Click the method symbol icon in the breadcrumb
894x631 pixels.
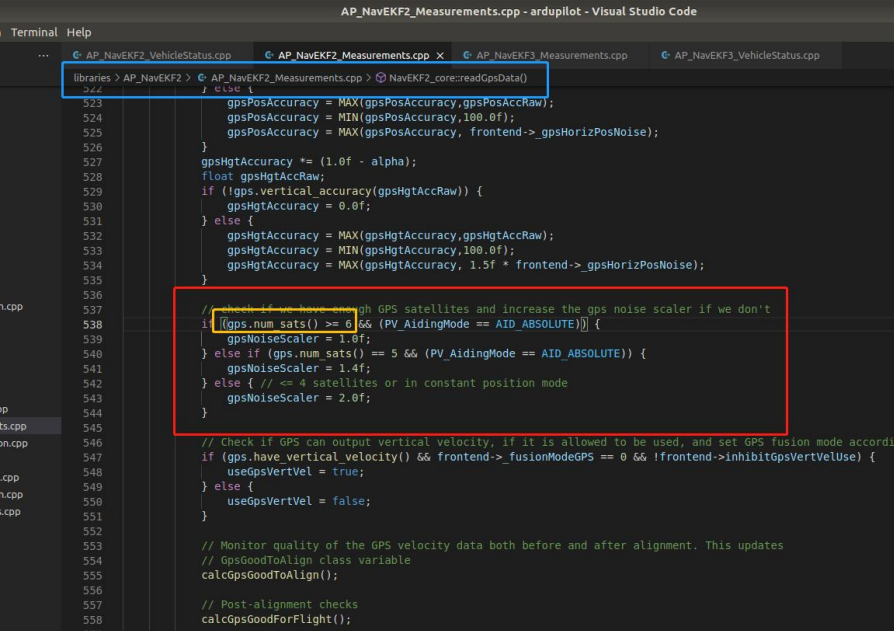(x=380, y=78)
